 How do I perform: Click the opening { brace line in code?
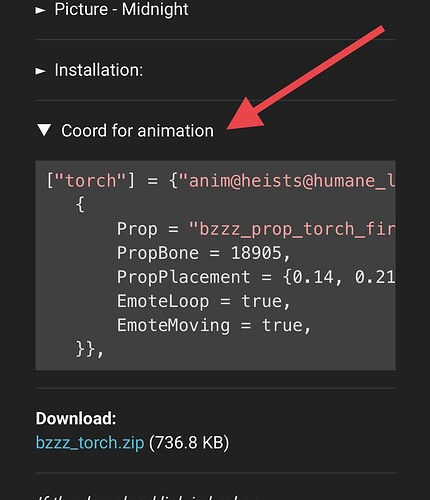click(80, 204)
